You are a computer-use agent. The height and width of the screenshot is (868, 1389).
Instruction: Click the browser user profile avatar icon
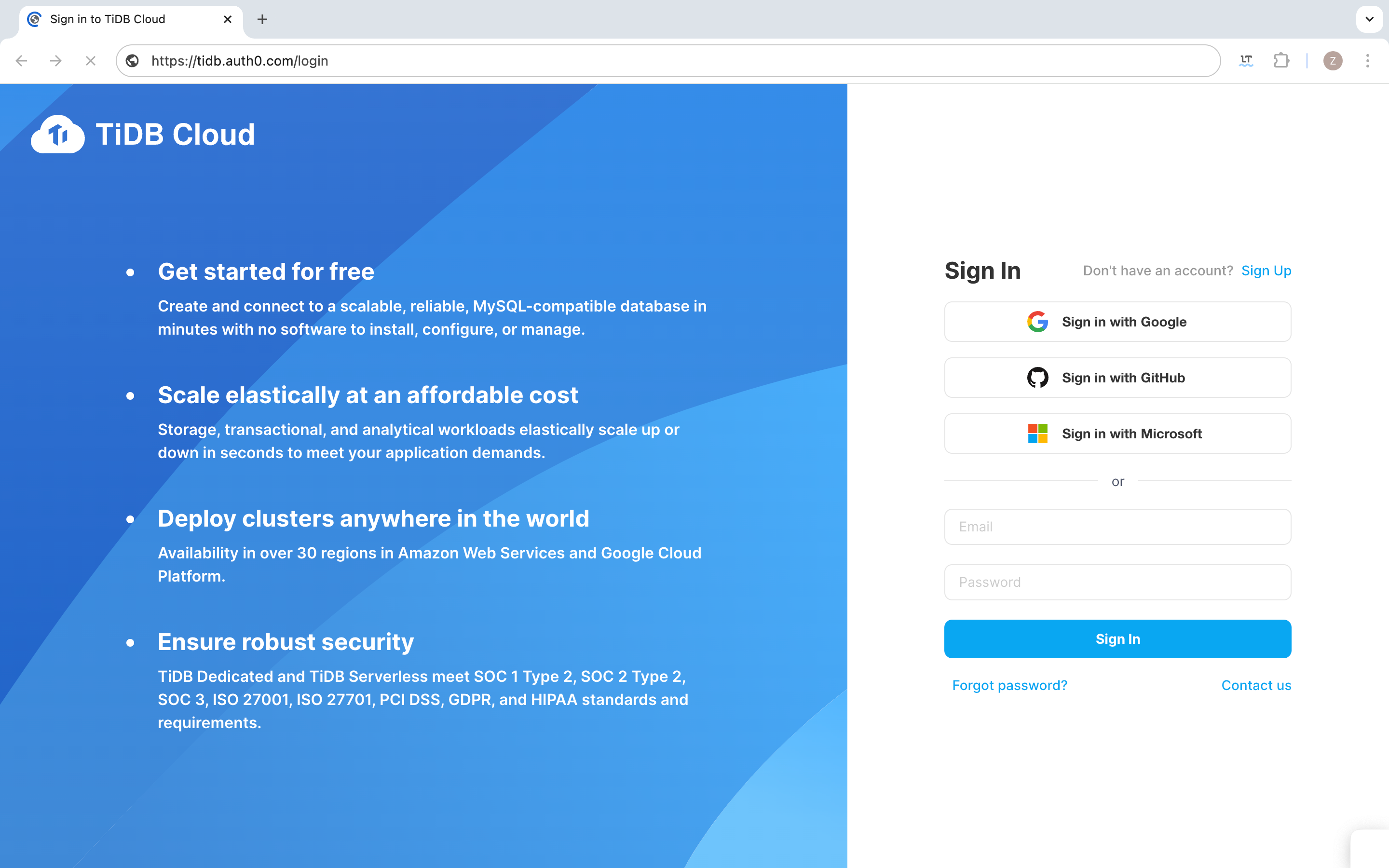1333,61
